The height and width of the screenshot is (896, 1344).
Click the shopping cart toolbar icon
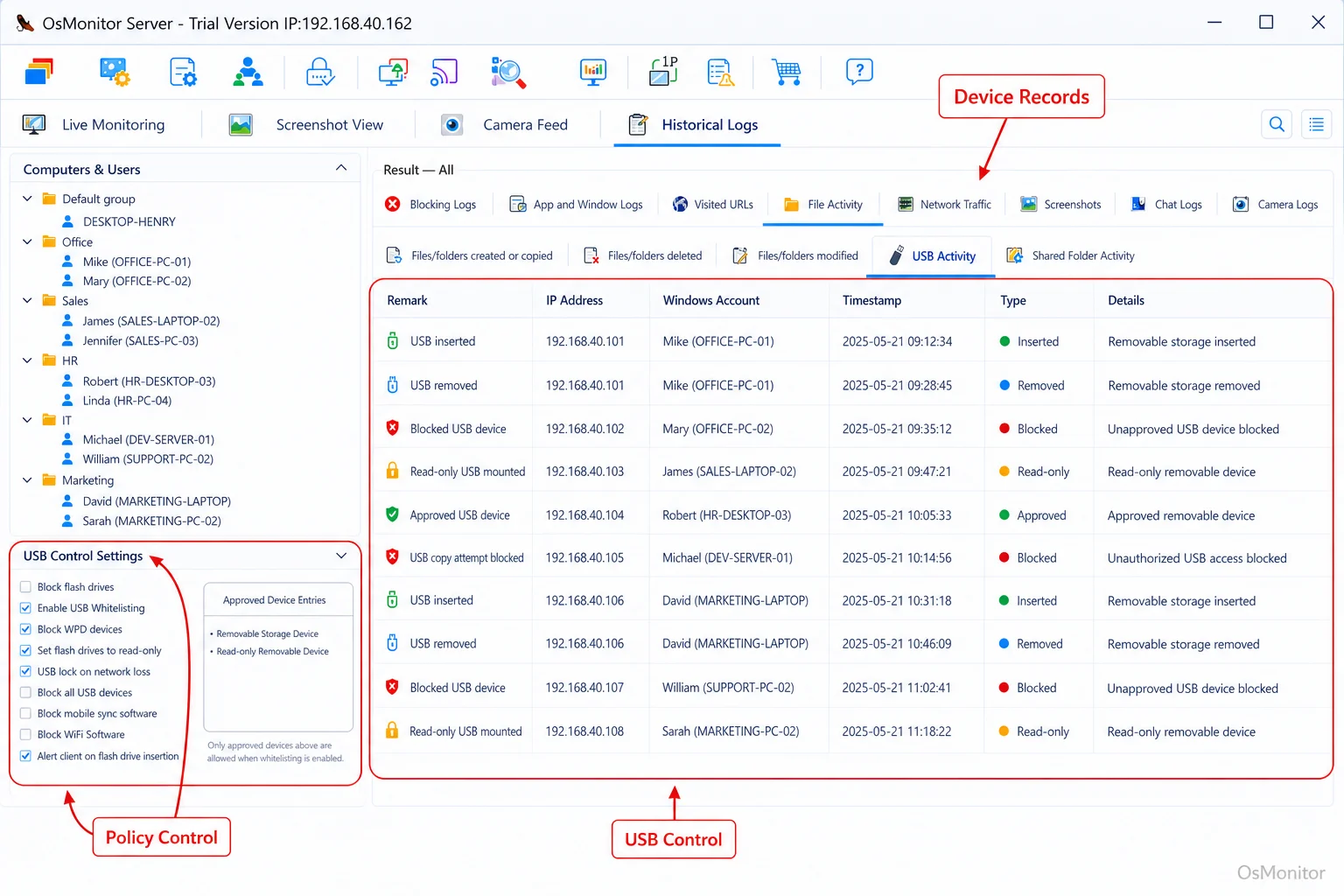click(x=786, y=72)
